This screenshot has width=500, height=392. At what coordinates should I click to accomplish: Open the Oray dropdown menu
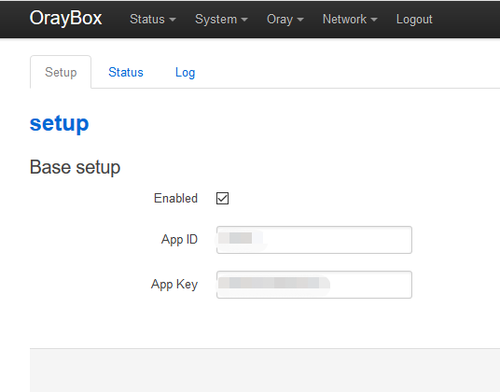tap(285, 19)
